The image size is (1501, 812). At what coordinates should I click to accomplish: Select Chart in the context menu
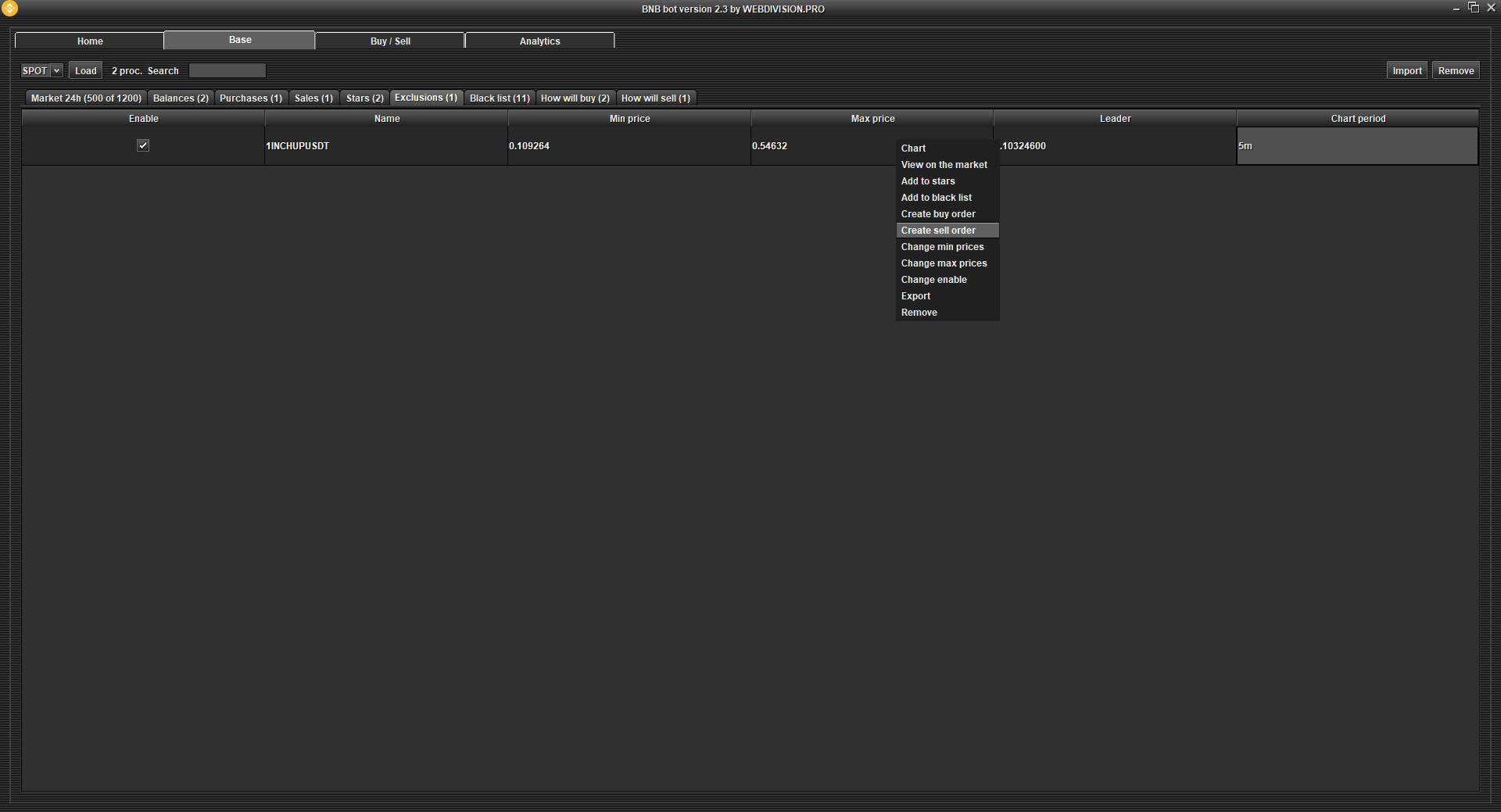click(913, 148)
